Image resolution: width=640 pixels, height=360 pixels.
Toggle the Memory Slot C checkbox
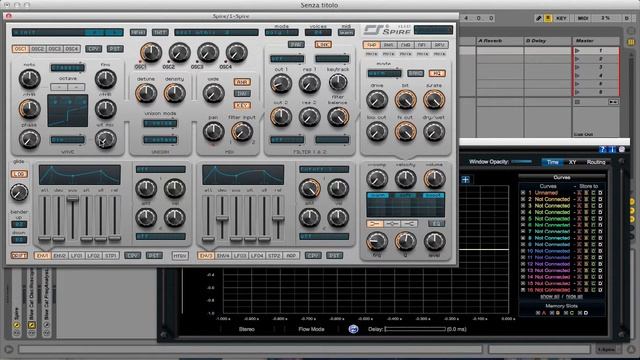[566, 313]
